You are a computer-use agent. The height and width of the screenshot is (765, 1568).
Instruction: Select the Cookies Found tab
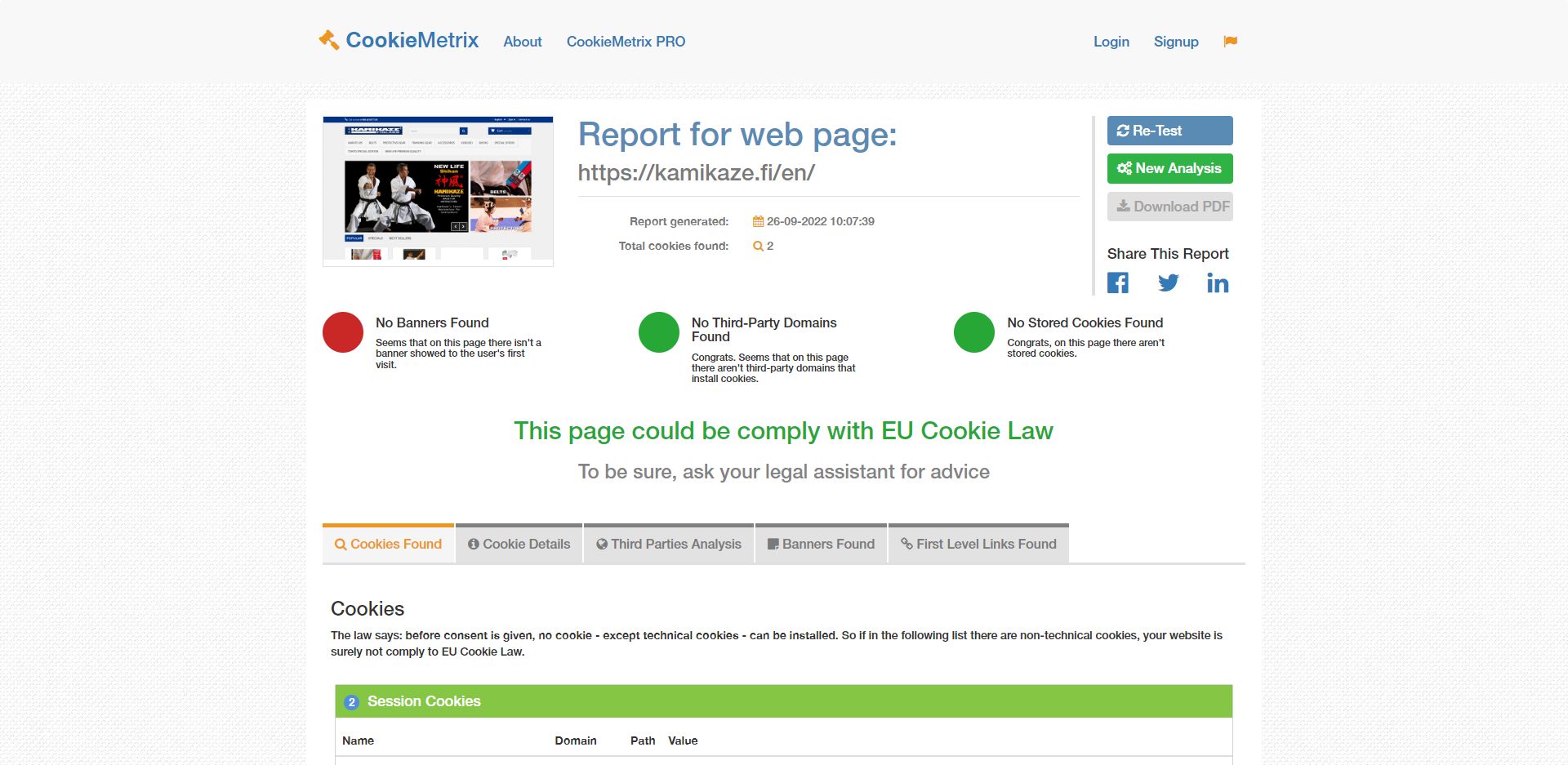click(x=389, y=544)
